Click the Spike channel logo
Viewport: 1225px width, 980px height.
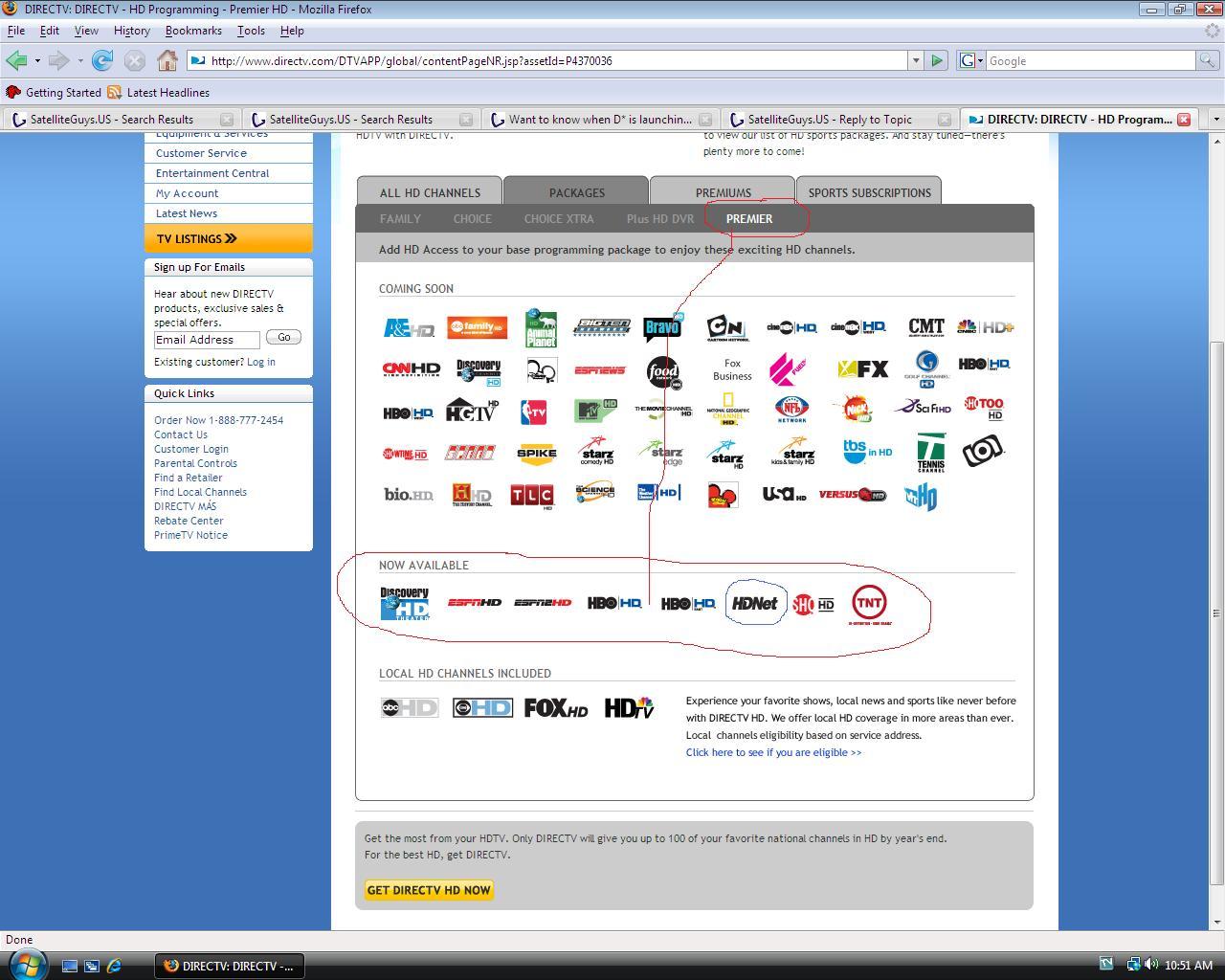coord(537,454)
